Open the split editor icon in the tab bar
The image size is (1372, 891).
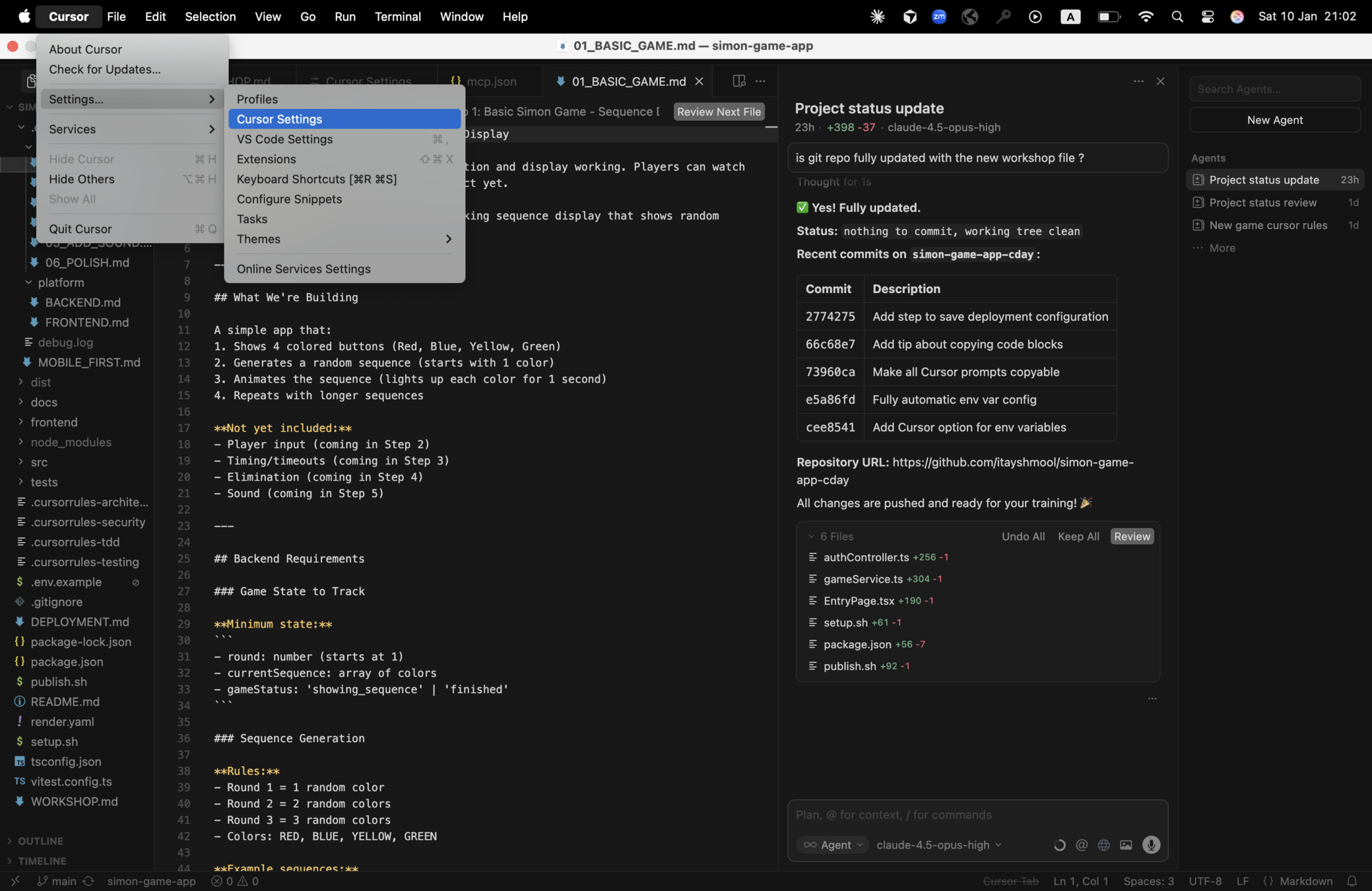[x=738, y=81]
